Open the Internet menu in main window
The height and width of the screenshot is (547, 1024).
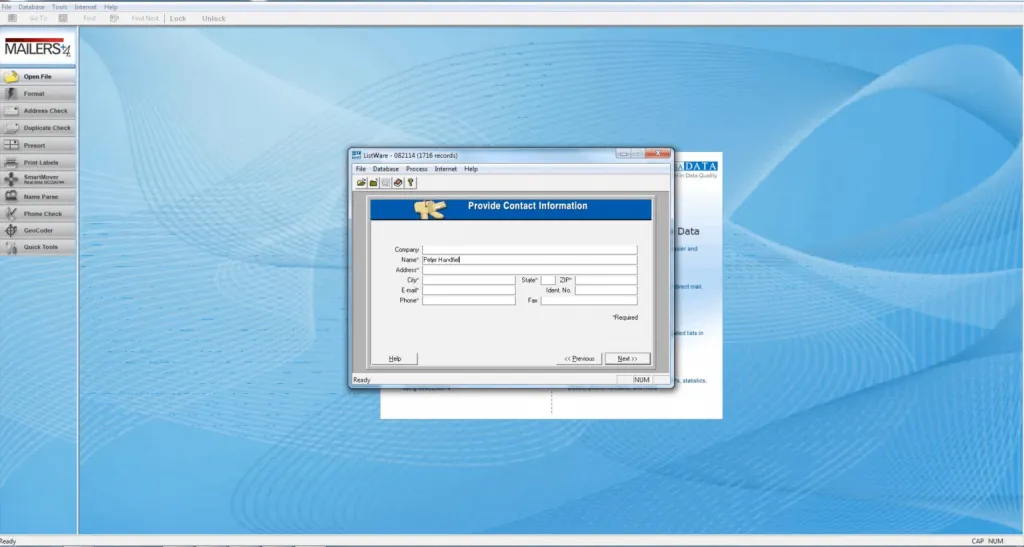click(86, 7)
